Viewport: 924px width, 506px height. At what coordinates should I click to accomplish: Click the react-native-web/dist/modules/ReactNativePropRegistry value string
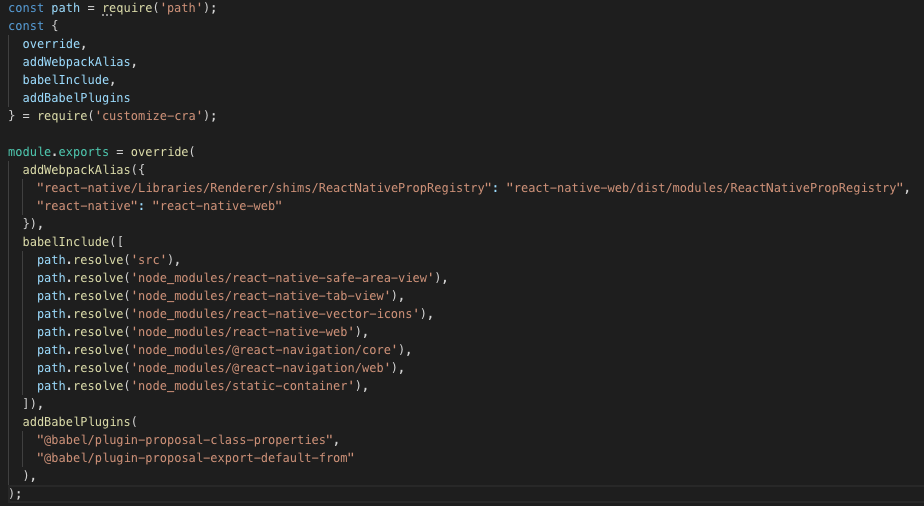[x=705, y=188]
